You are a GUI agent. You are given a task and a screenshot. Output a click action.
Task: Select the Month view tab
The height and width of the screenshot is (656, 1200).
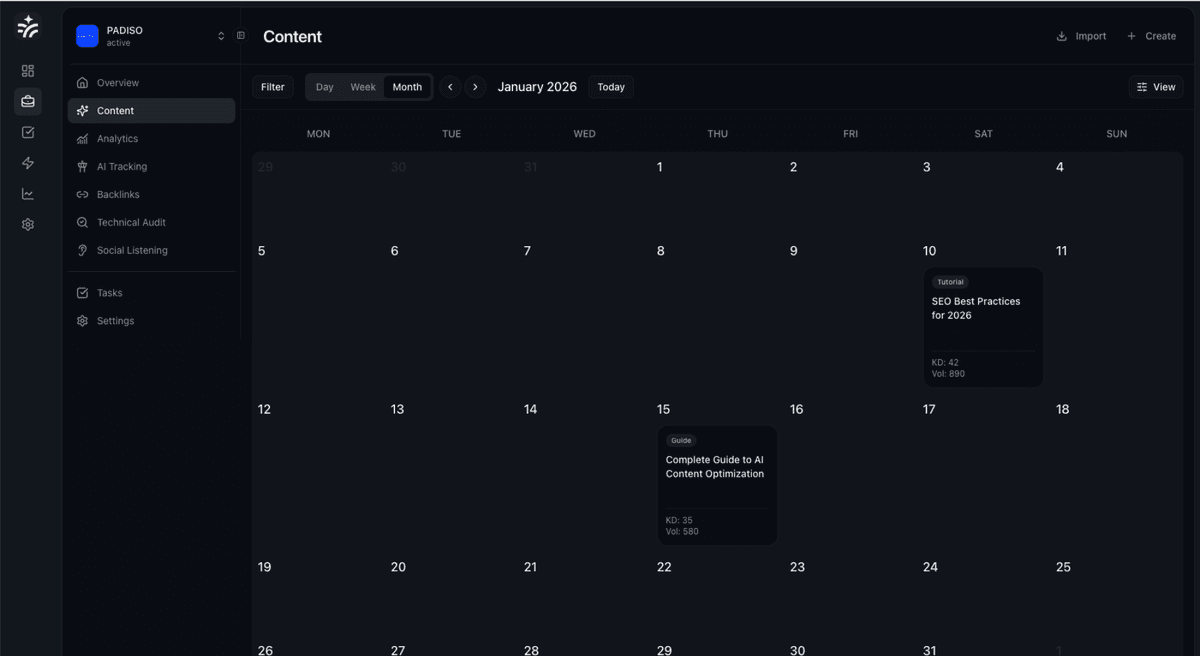coord(407,87)
